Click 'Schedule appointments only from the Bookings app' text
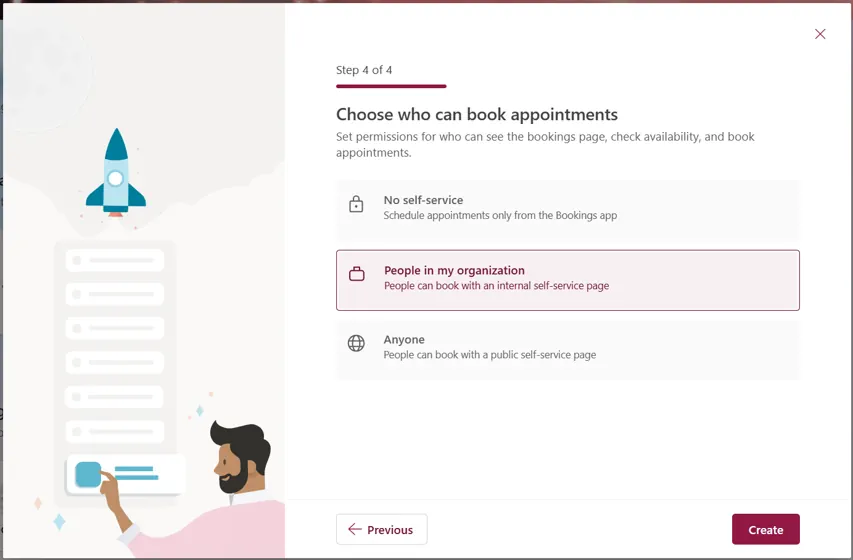This screenshot has height=560, width=853. point(500,216)
